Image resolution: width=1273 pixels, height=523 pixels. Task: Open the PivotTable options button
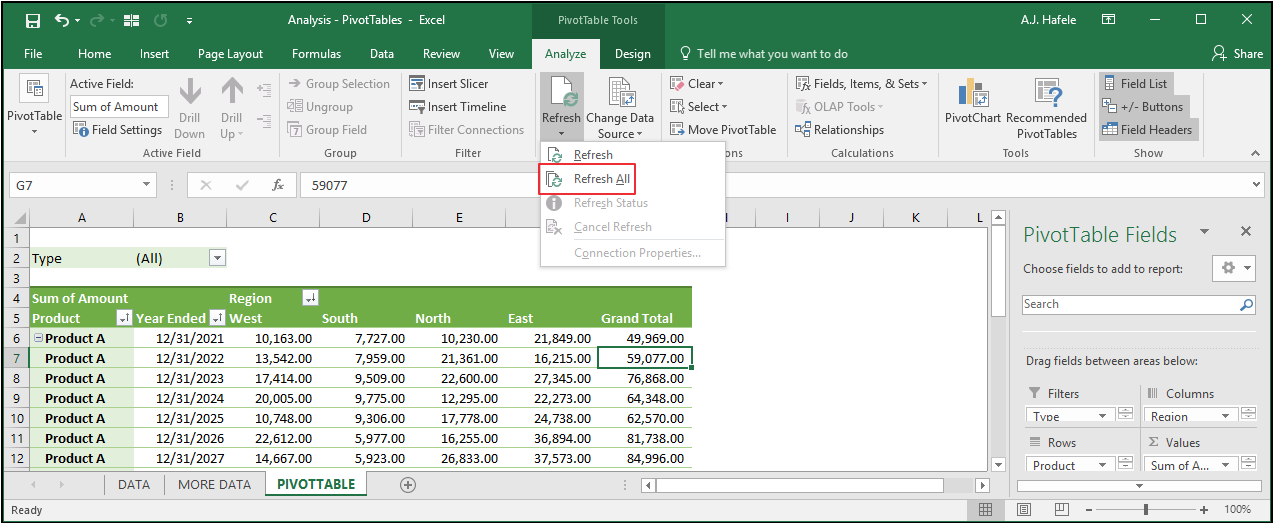click(35, 107)
